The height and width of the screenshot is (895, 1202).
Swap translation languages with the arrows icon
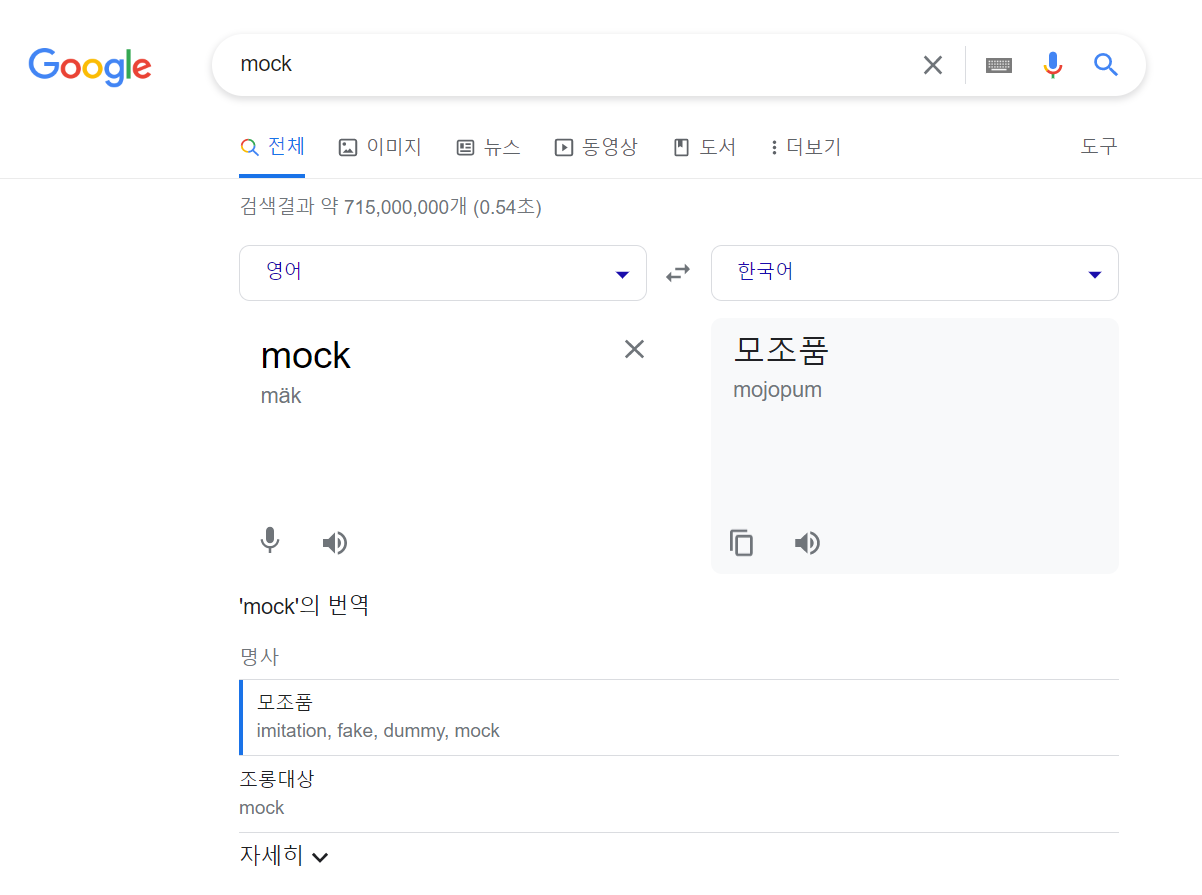click(678, 272)
